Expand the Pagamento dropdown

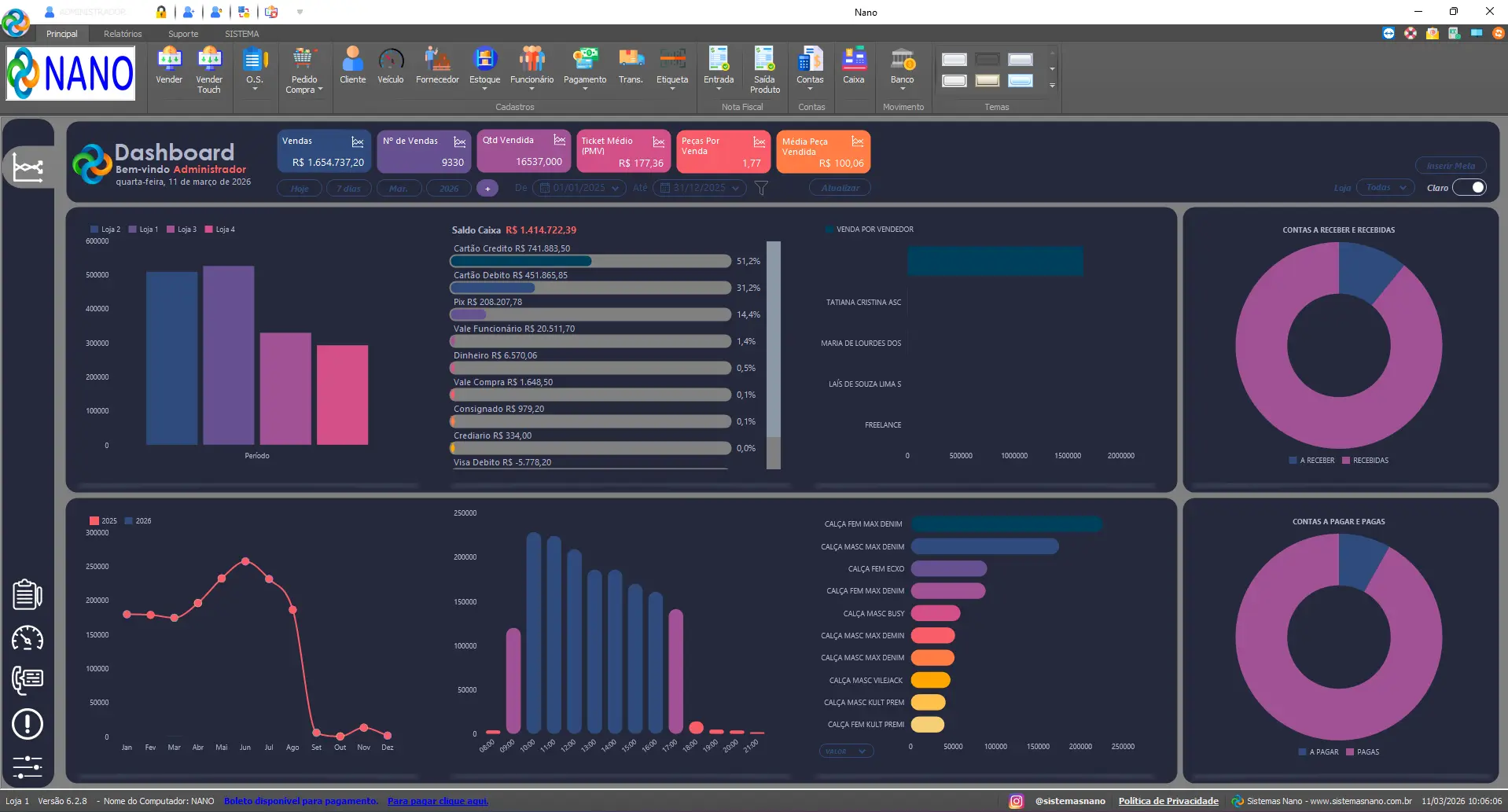(585, 89)
